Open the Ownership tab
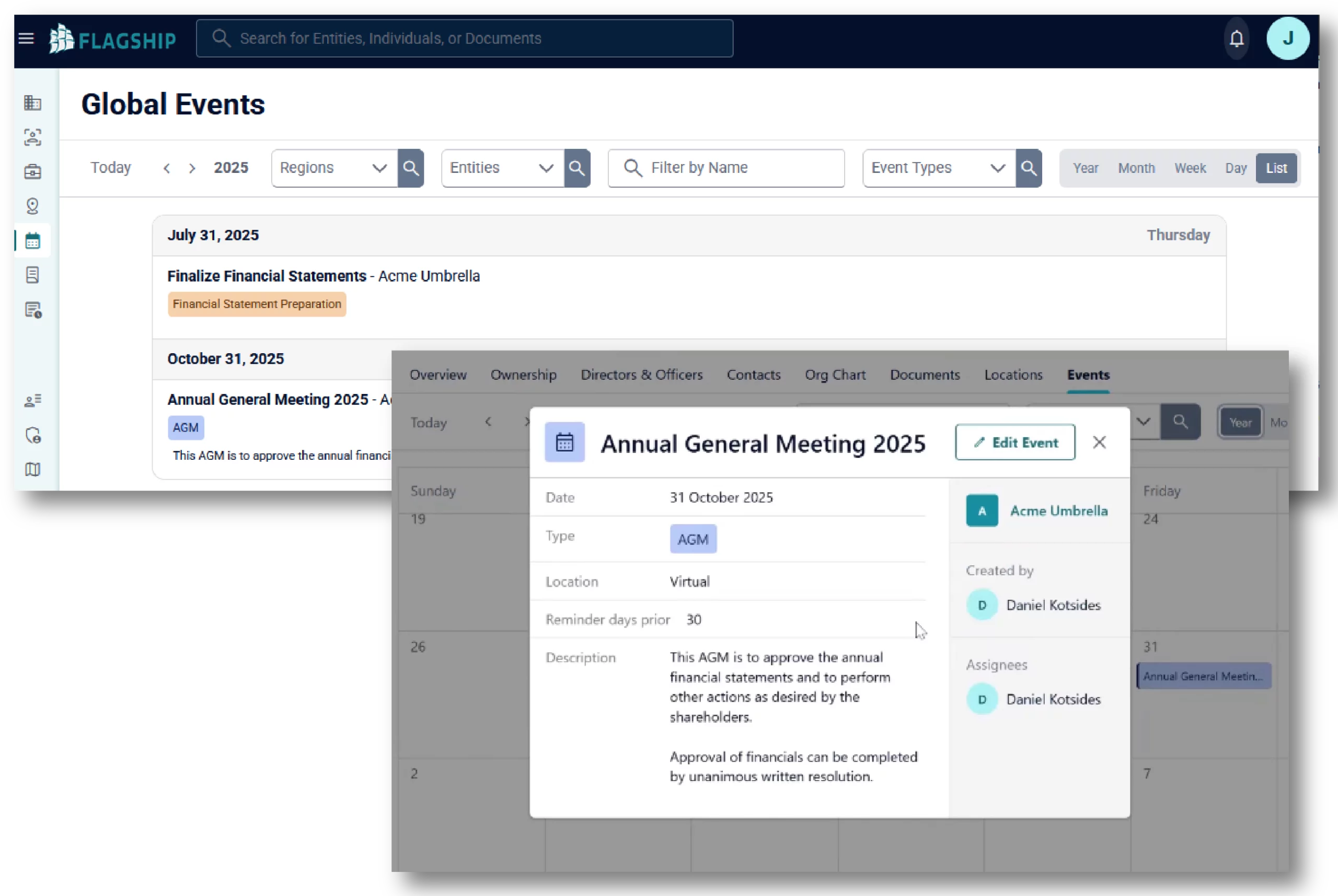1338x896 pixels. click(524, 375)
